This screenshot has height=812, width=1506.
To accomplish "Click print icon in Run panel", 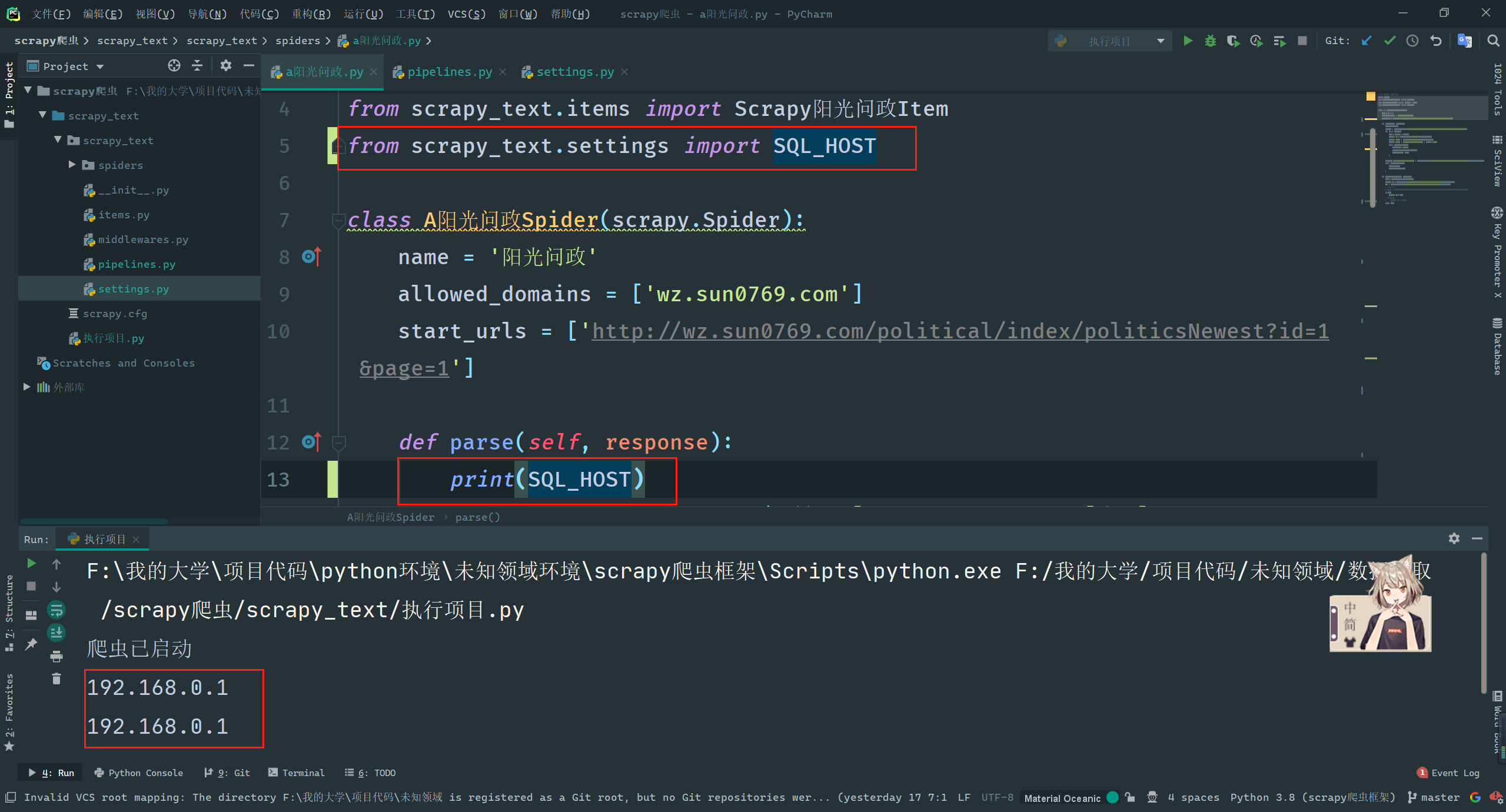I will pyautogui.click(x=56, y=655).
